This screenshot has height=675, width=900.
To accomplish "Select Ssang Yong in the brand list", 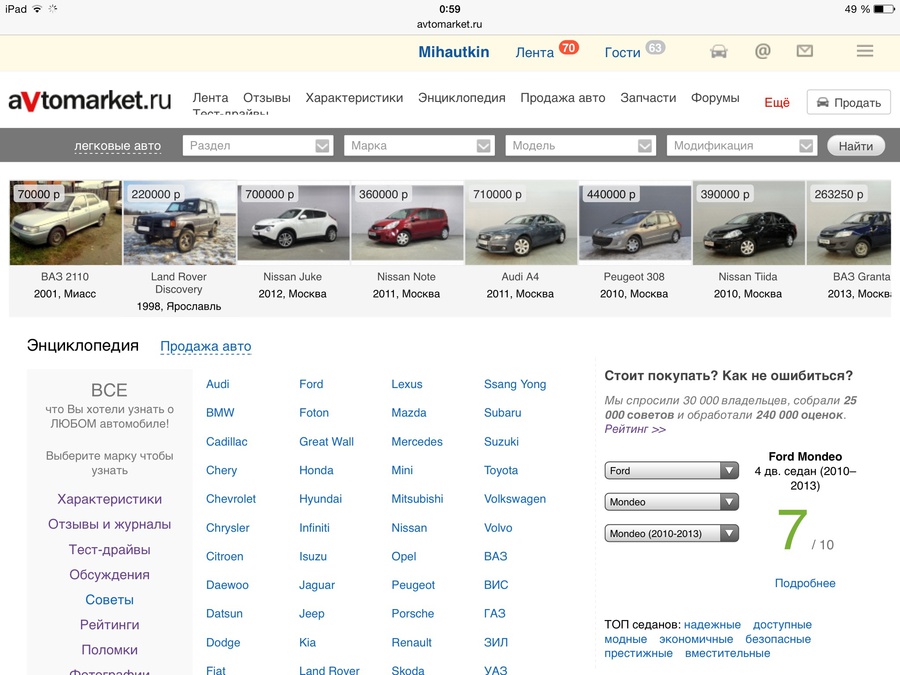I will tap(515, 385).
